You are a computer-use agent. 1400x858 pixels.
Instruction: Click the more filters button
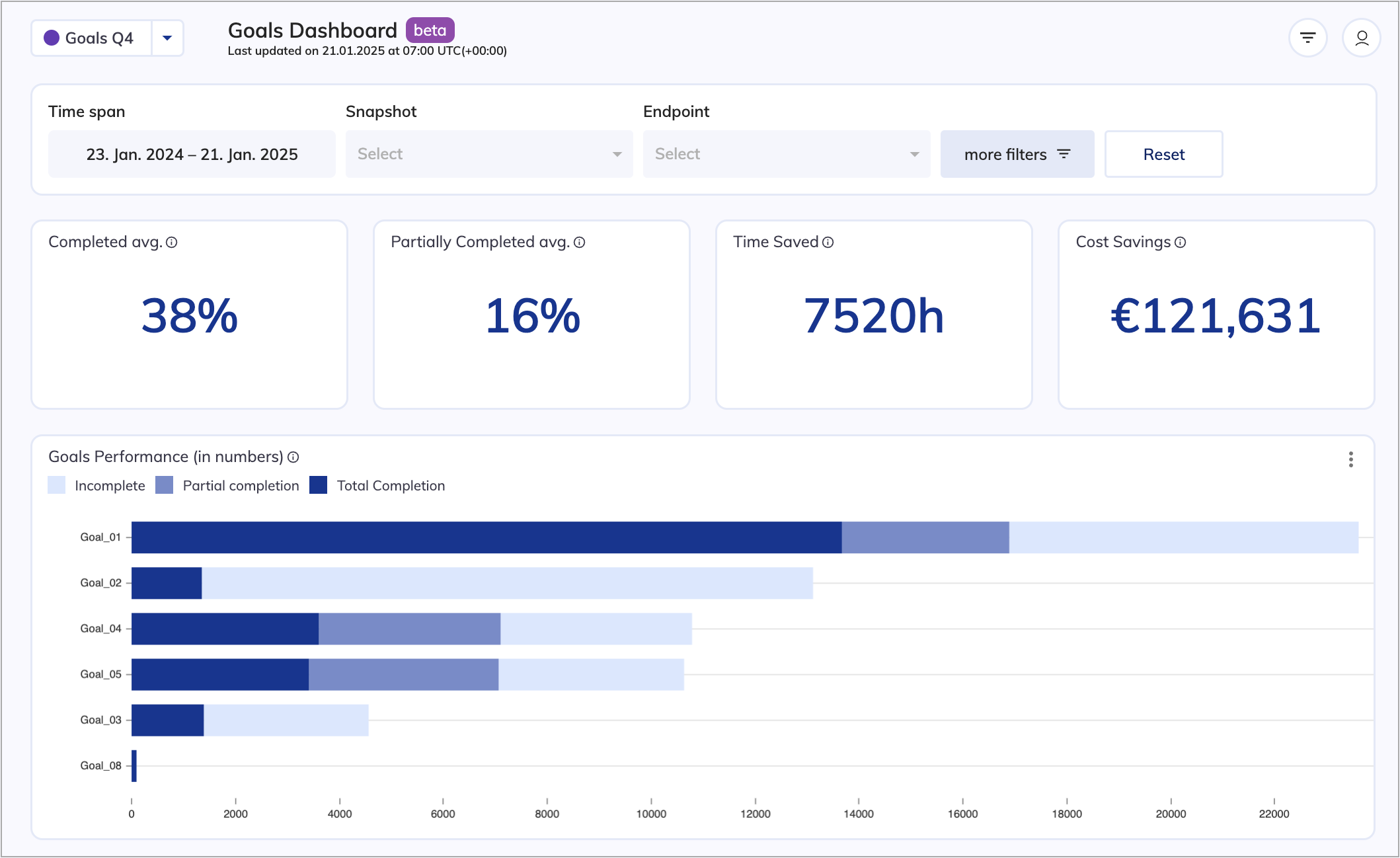[x=1017, y=154]
